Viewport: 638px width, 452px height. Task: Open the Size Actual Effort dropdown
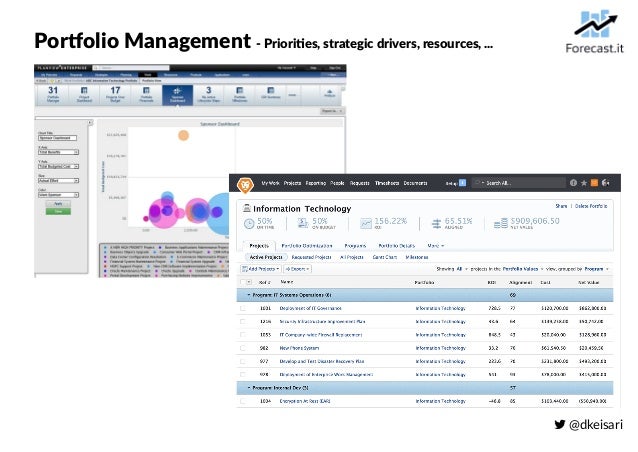coord(58,181)
